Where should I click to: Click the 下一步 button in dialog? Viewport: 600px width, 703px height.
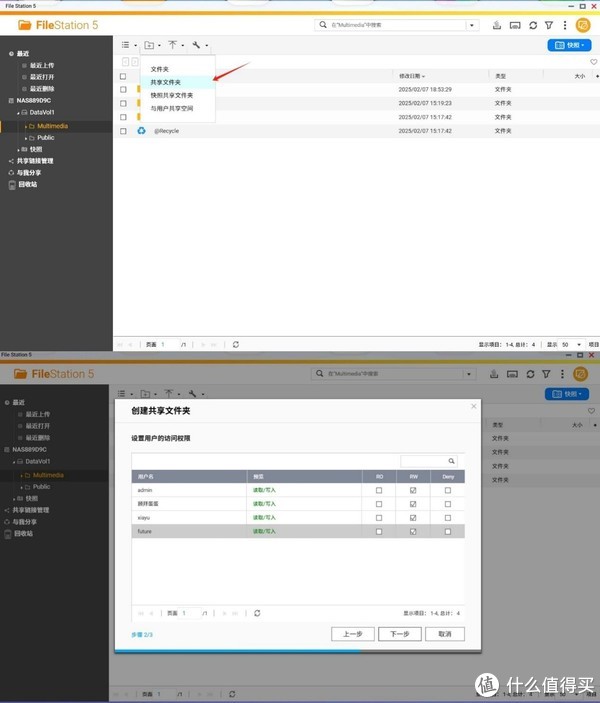[x=399, y=634]
